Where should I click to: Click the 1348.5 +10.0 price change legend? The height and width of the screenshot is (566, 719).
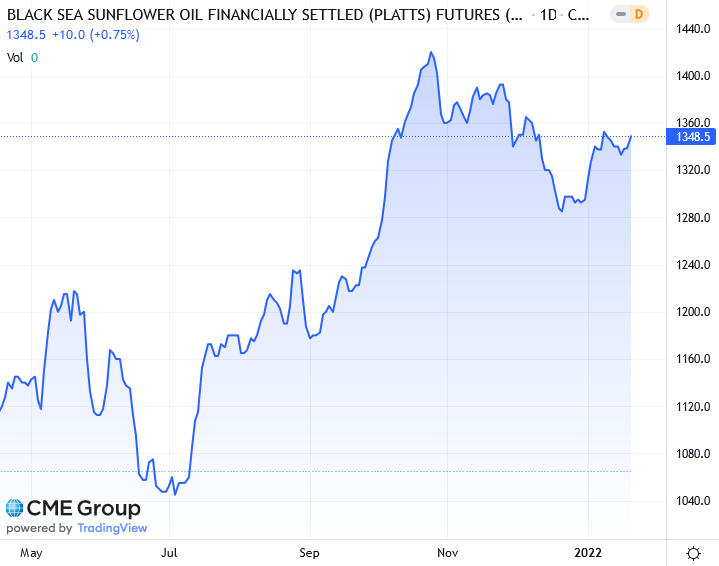(x=74, y=34)
